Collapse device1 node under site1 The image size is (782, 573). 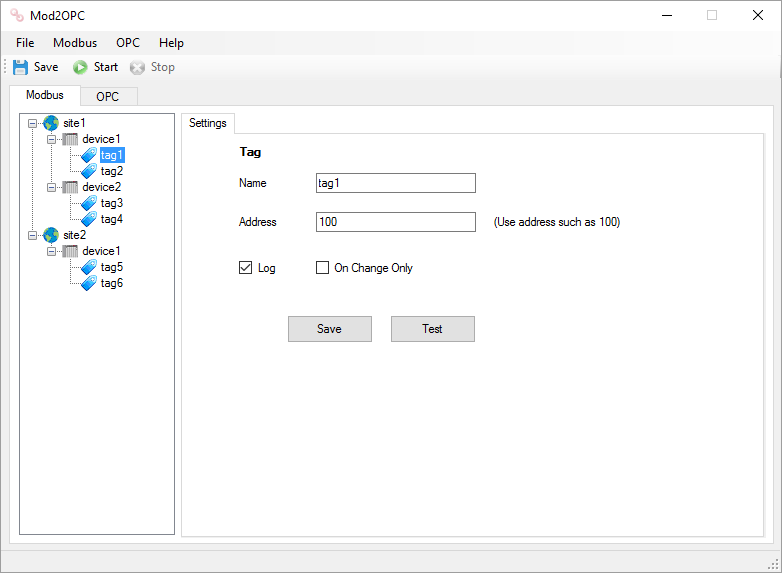point(51,139)
